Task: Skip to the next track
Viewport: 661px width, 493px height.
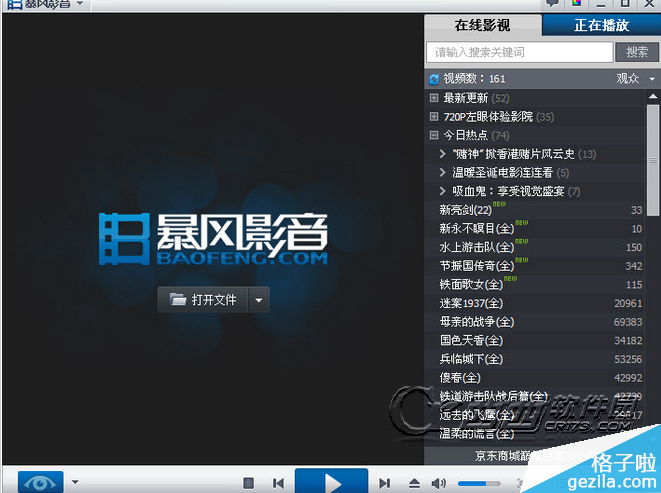Action: click(x=384, y=483)
